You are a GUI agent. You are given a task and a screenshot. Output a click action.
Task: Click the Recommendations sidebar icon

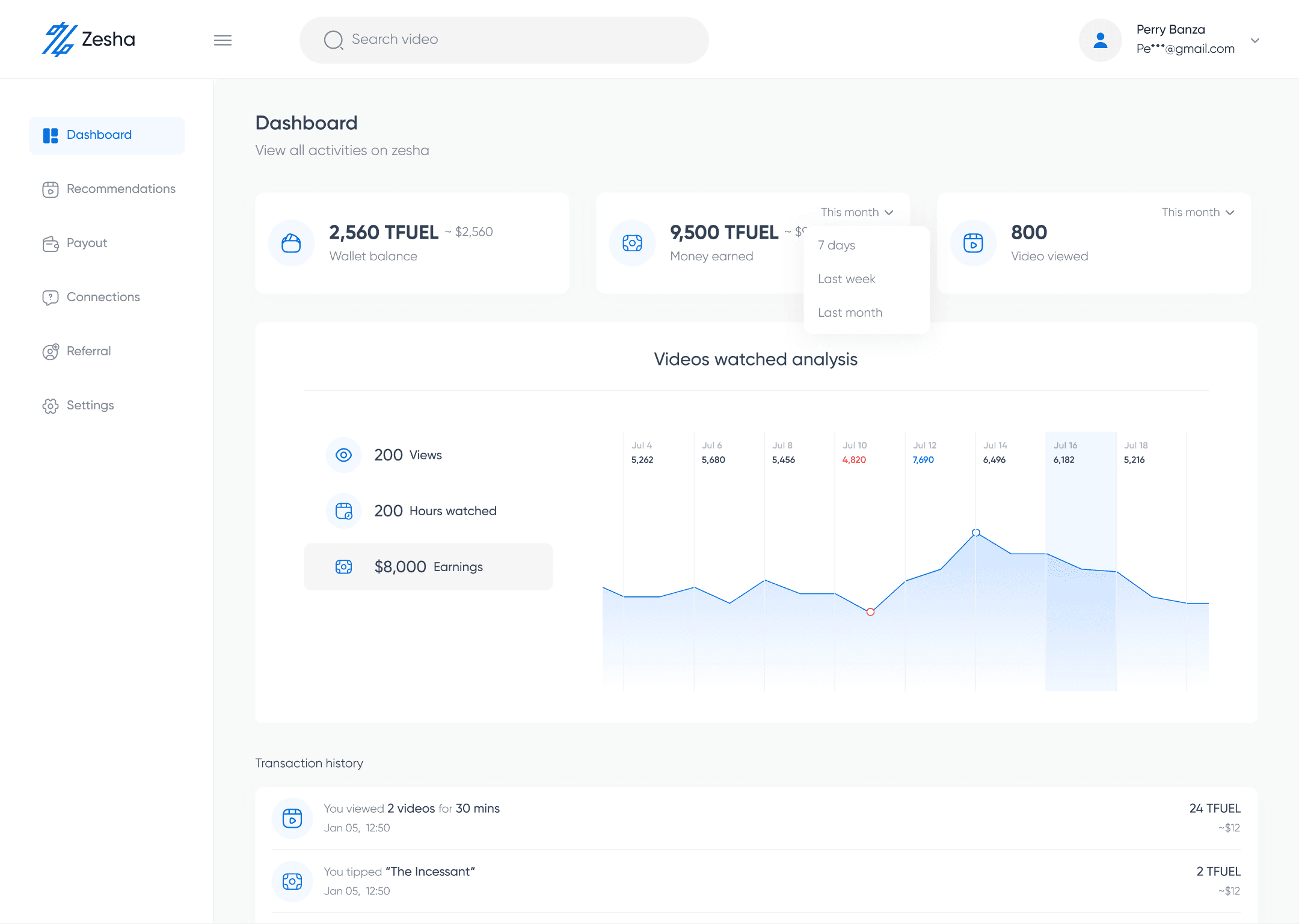(51, 189)
